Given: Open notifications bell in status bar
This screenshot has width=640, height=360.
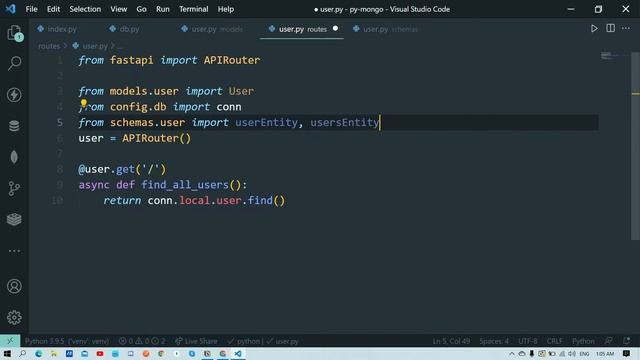Looking at the screenshot, I should [x=627, y=341].
